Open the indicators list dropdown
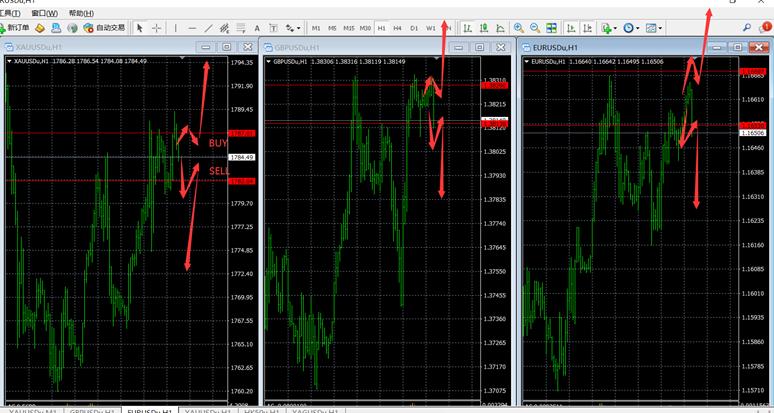 [609, 28]
